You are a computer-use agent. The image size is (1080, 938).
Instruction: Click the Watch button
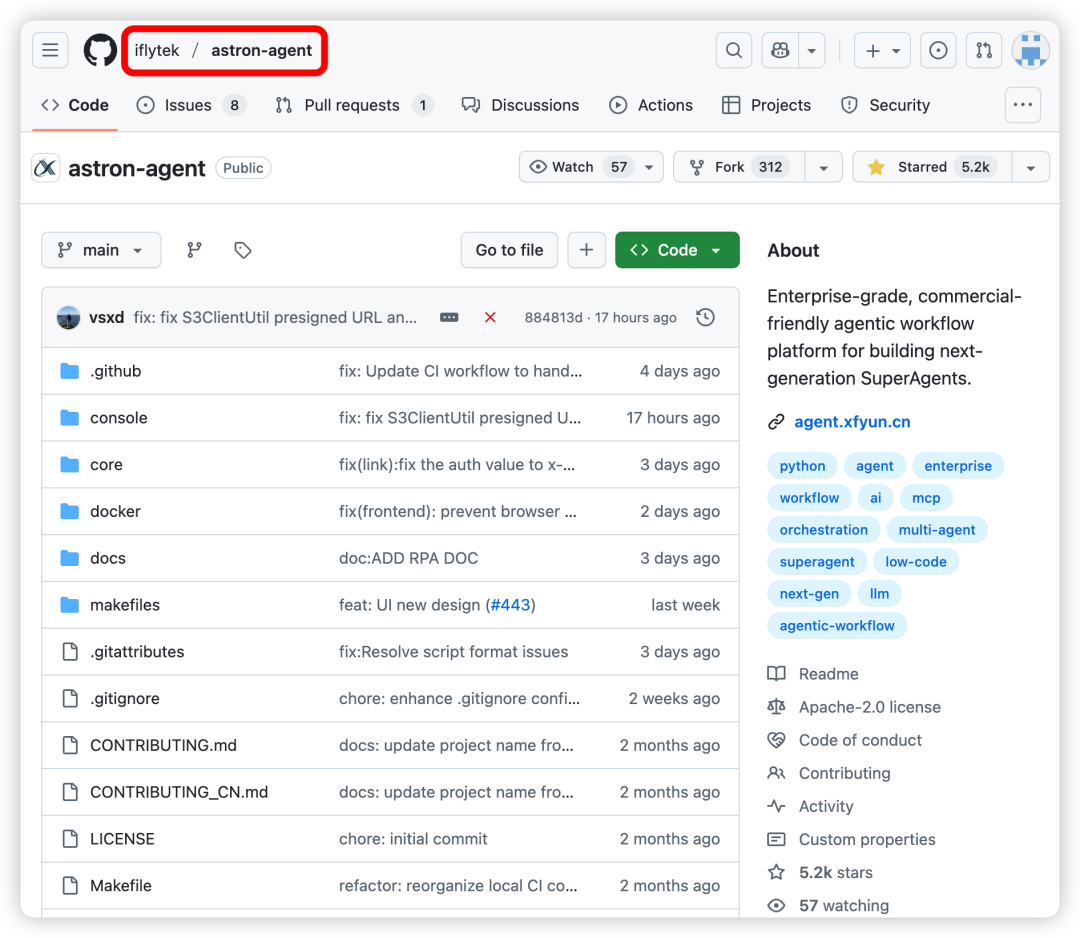[590, 167]
